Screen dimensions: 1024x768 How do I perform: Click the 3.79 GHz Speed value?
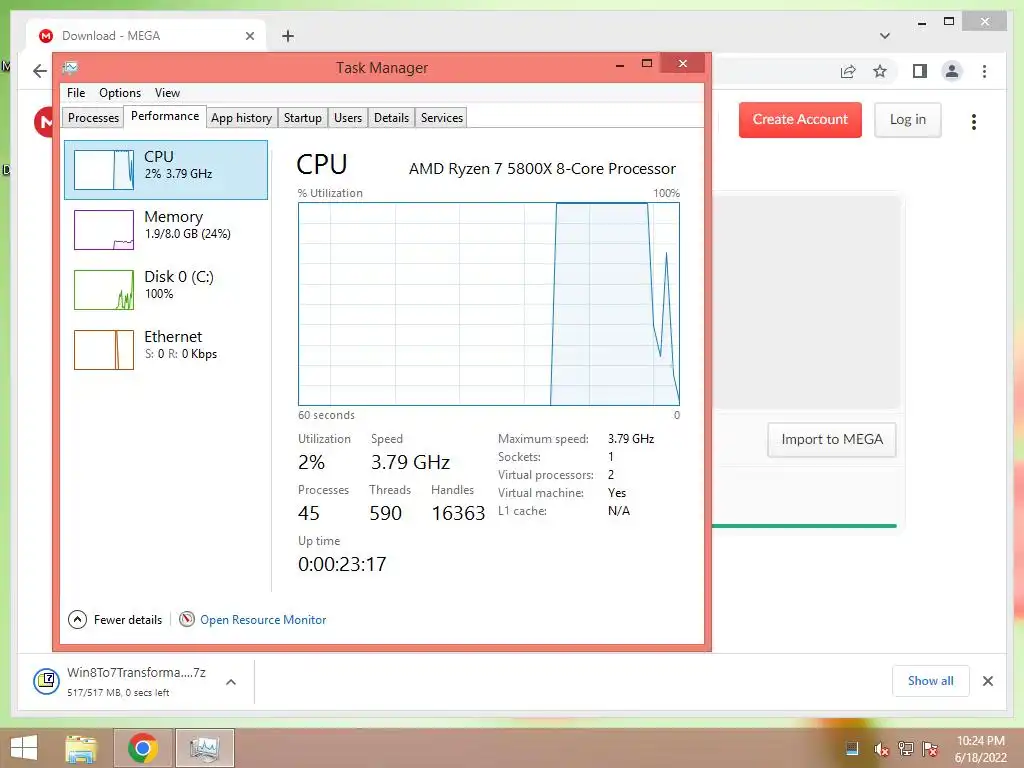click(410, 462)
